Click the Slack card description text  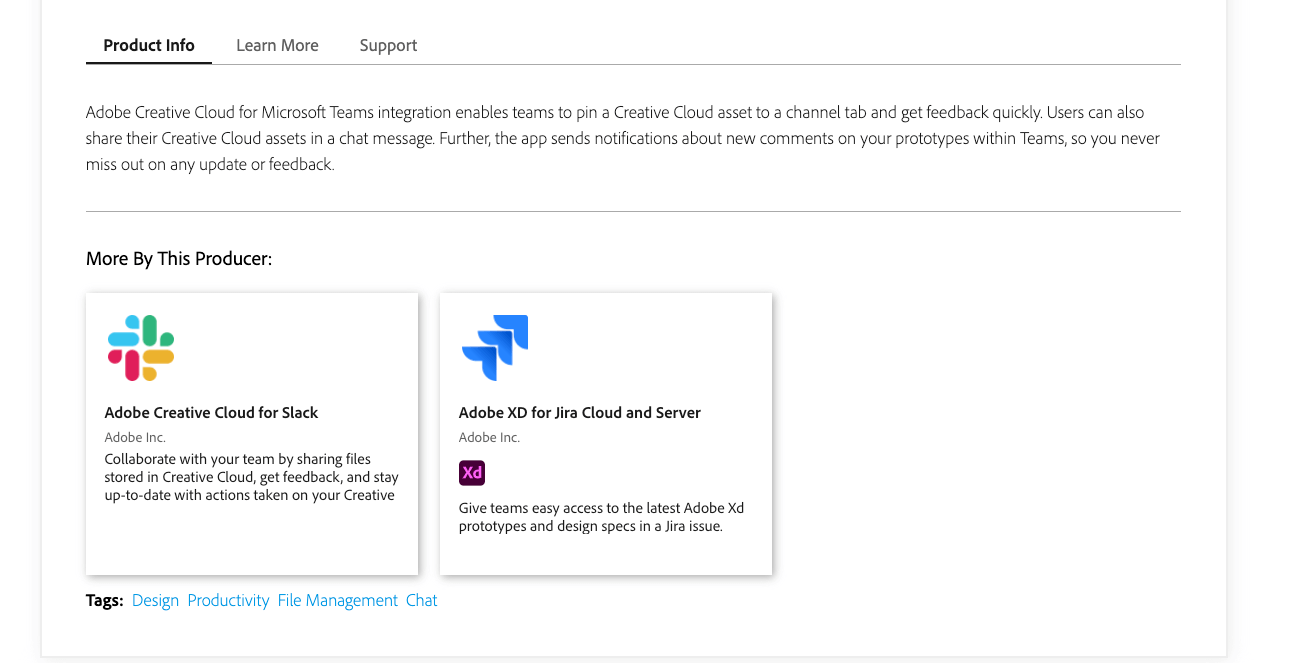click(251, 477)
